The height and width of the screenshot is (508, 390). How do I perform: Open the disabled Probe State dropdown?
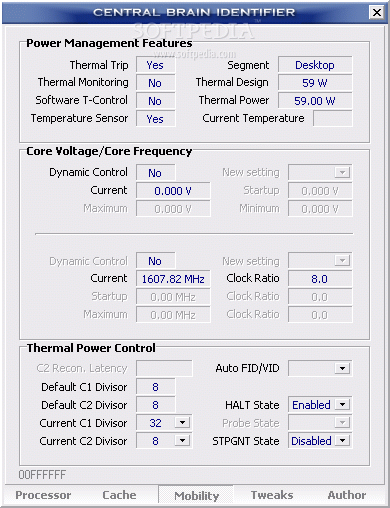click(342, 423)
